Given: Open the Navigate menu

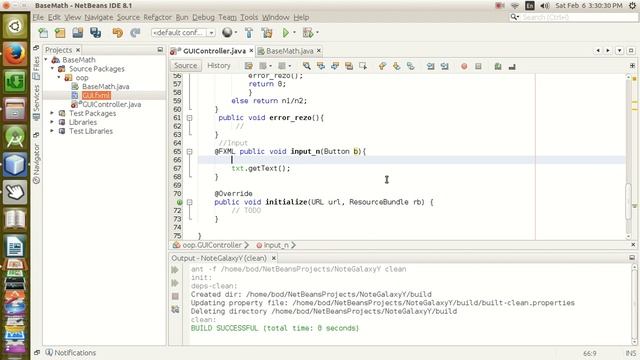Looking at the screenshot, I should pos(99,17).
